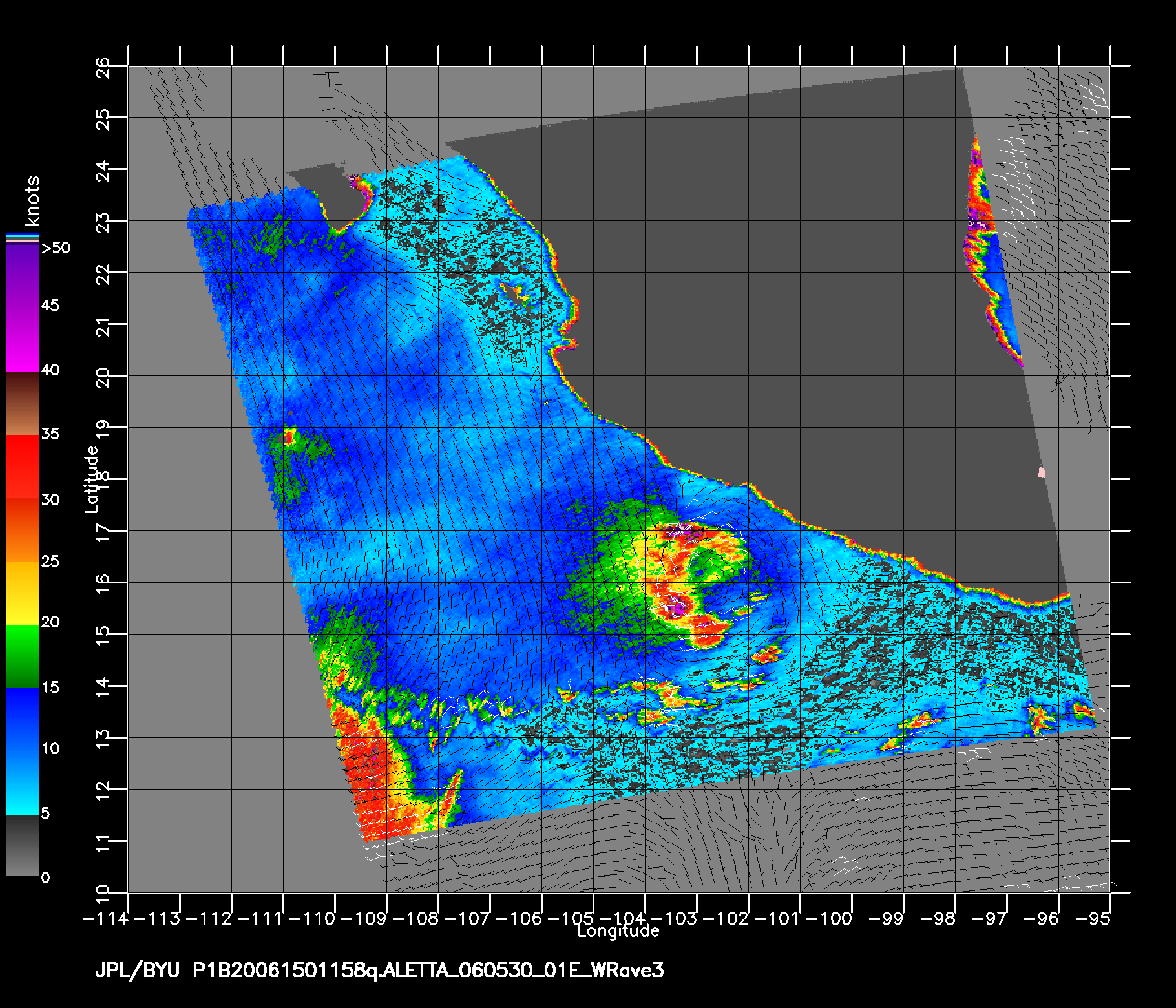This screenshot has height=1008, width=1176.
Task: Click the 'knots' unit label above legend
Action: tap(32, 200)
